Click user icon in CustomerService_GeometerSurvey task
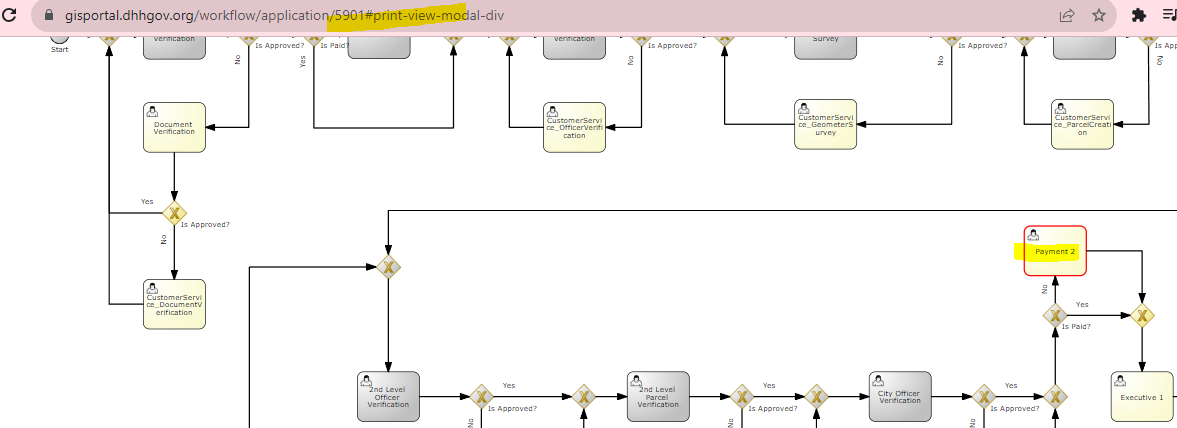This screenshot has height=428, width=1177. pos(803,108)
